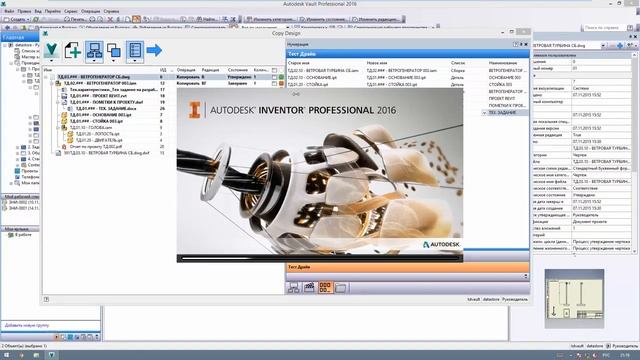This screenshot has width=640, height=360.
Task: Click the overlapping squares copy icon
Action: 114,50
